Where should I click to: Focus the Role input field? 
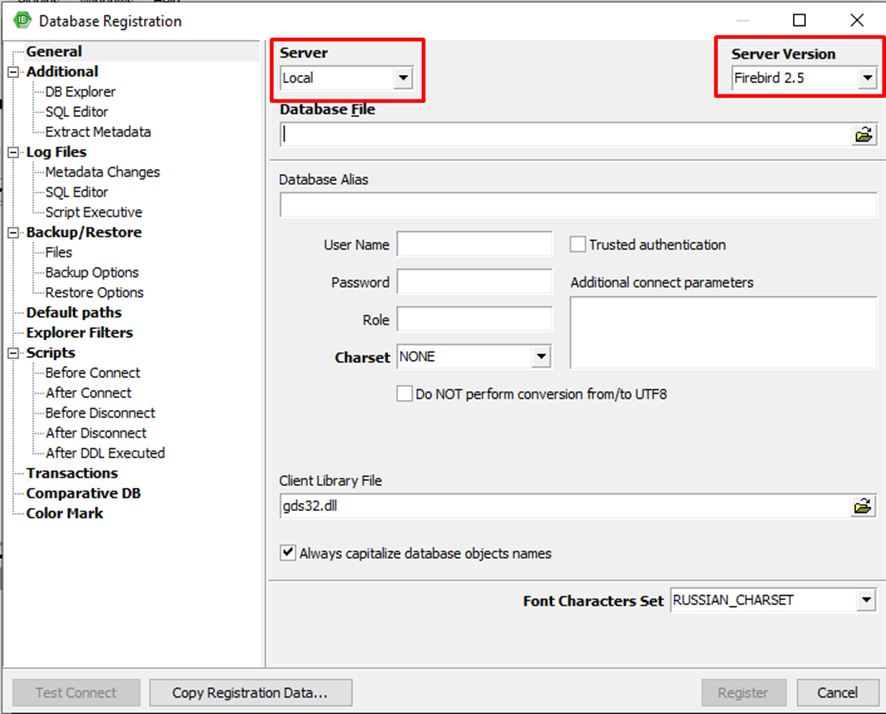click(474, 319)
